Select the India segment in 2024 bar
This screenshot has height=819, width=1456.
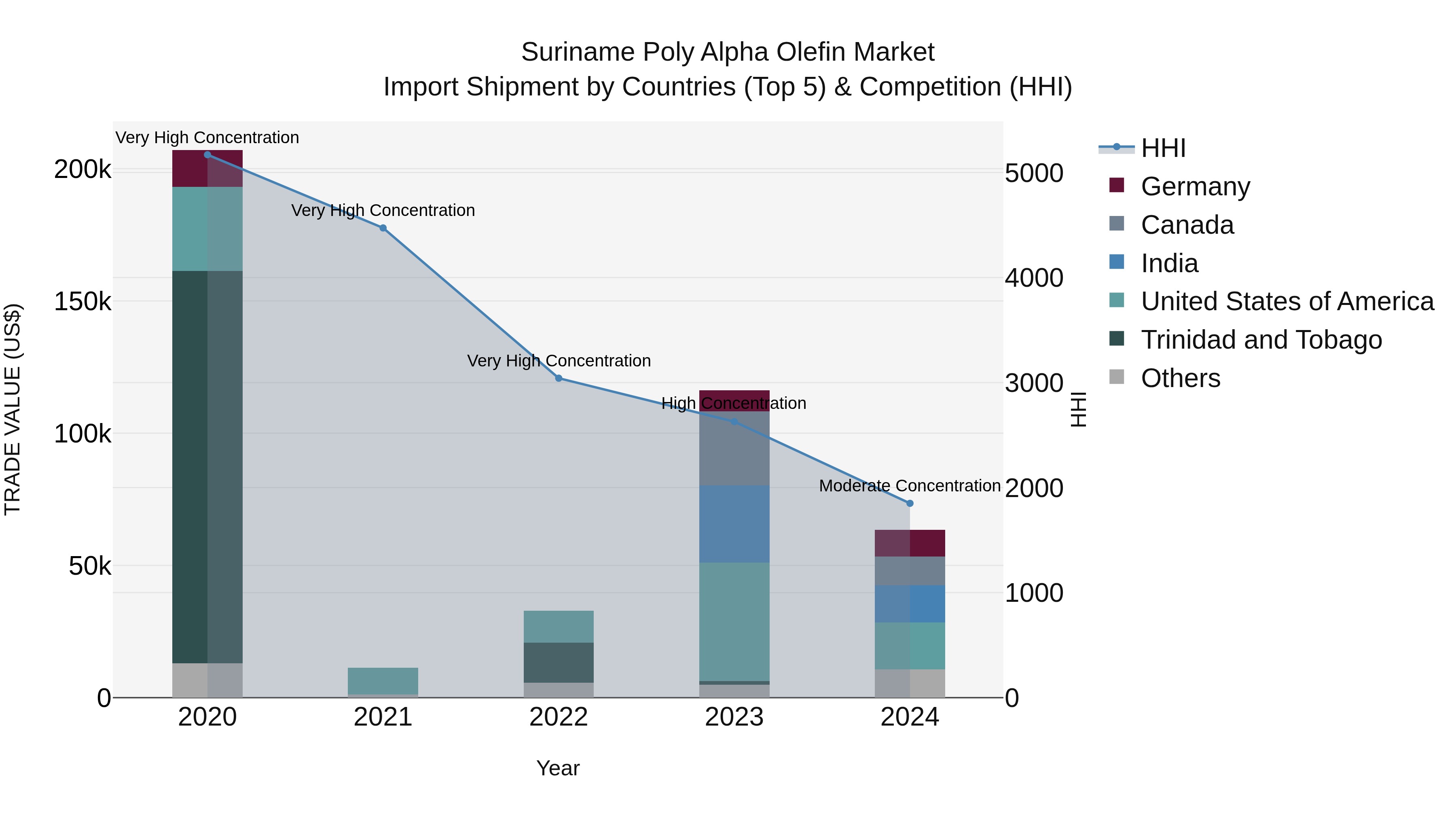coord(910,604)
